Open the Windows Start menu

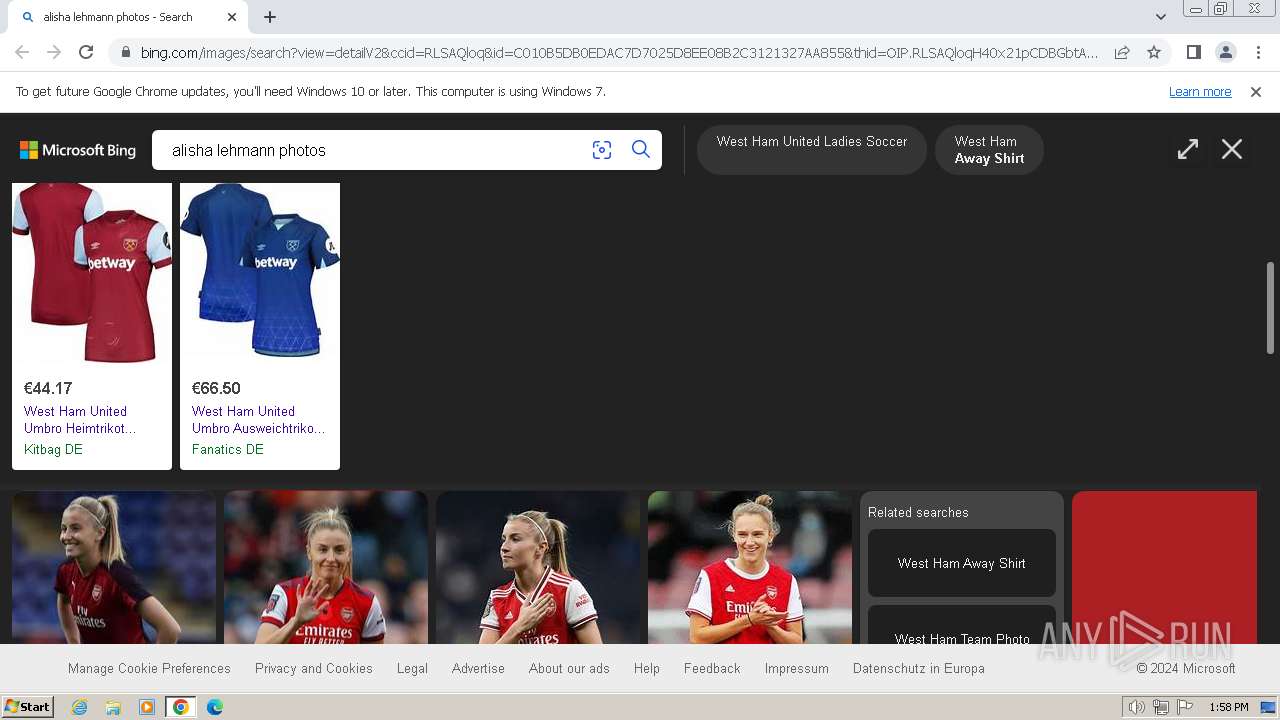click(27, 707)
